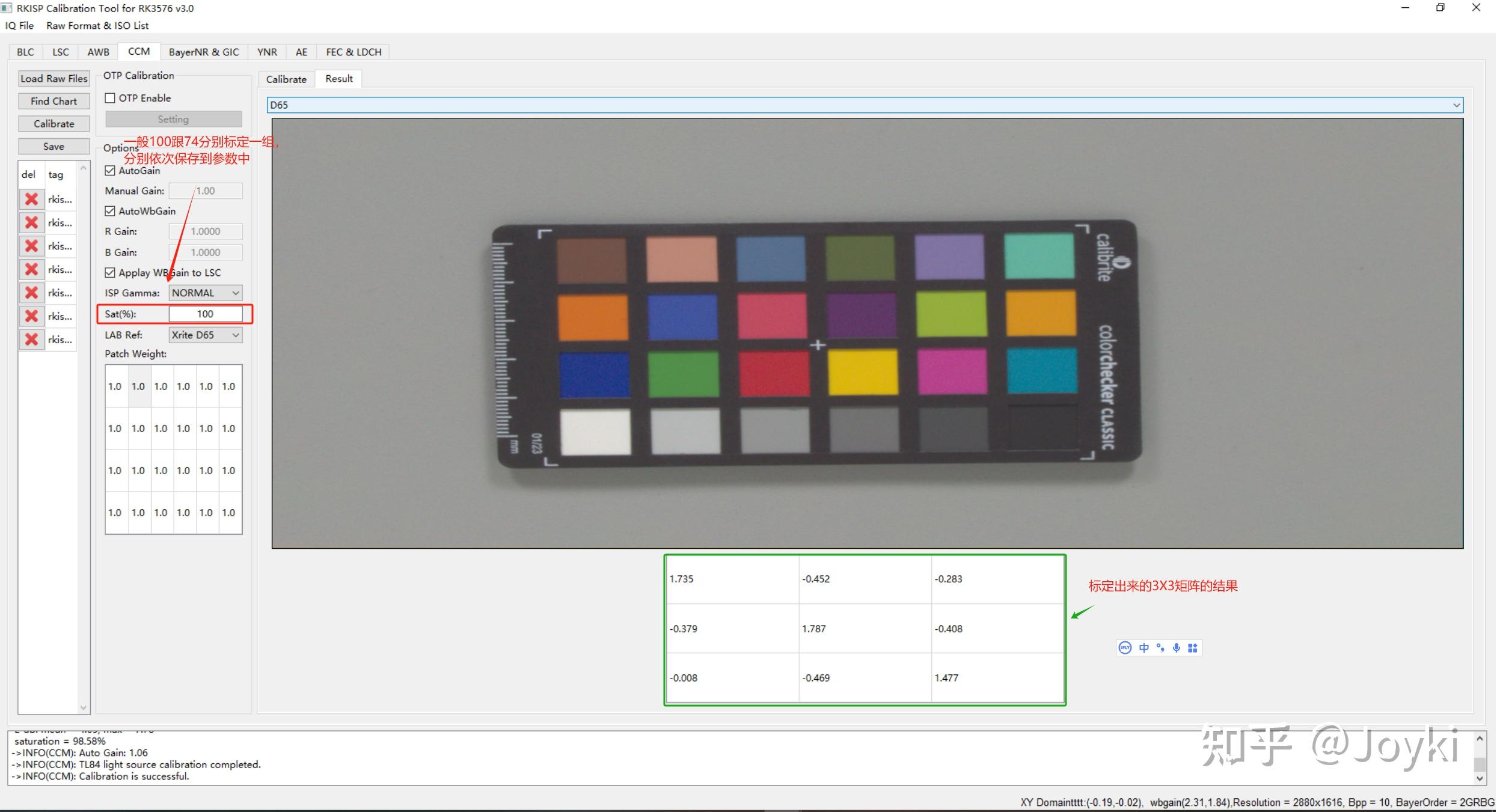Image resolution: width=1497 pixels, height=812 pixels.
Task: Toggle the AutoWbGain checkbox
Action: pyautogui.click(x=110, y=211)
